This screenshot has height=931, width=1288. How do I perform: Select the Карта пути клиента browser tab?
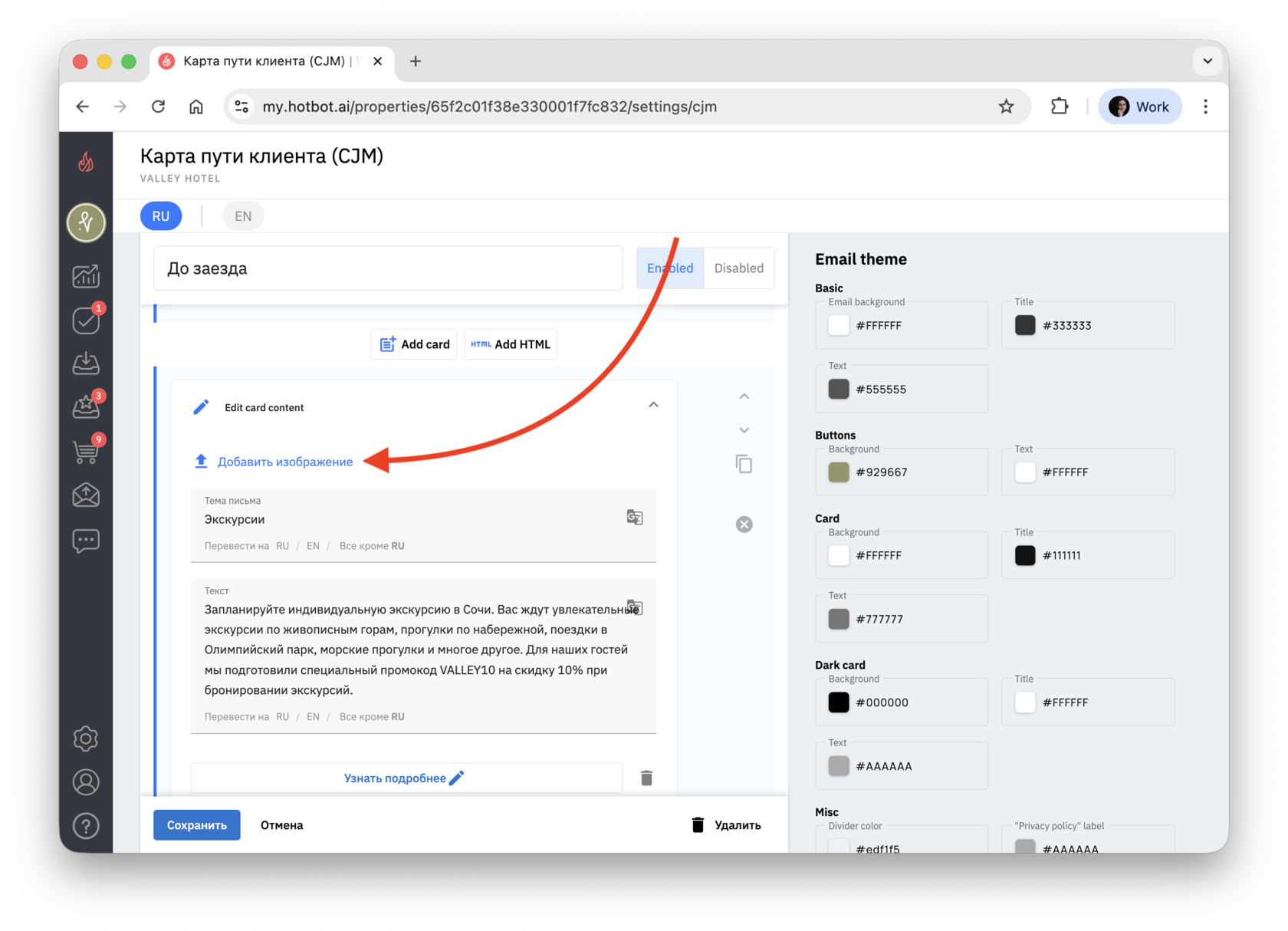click(x=273, y=61)
